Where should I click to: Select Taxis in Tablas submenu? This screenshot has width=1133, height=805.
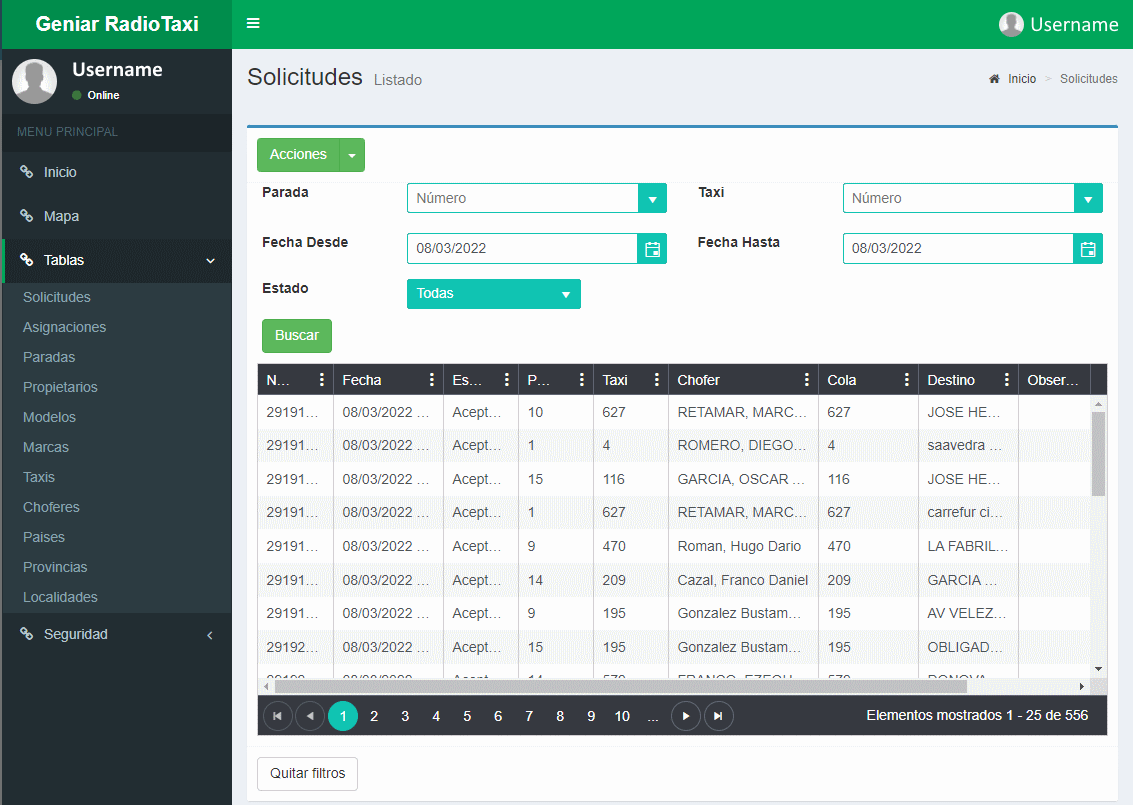[x=38, y=477]
